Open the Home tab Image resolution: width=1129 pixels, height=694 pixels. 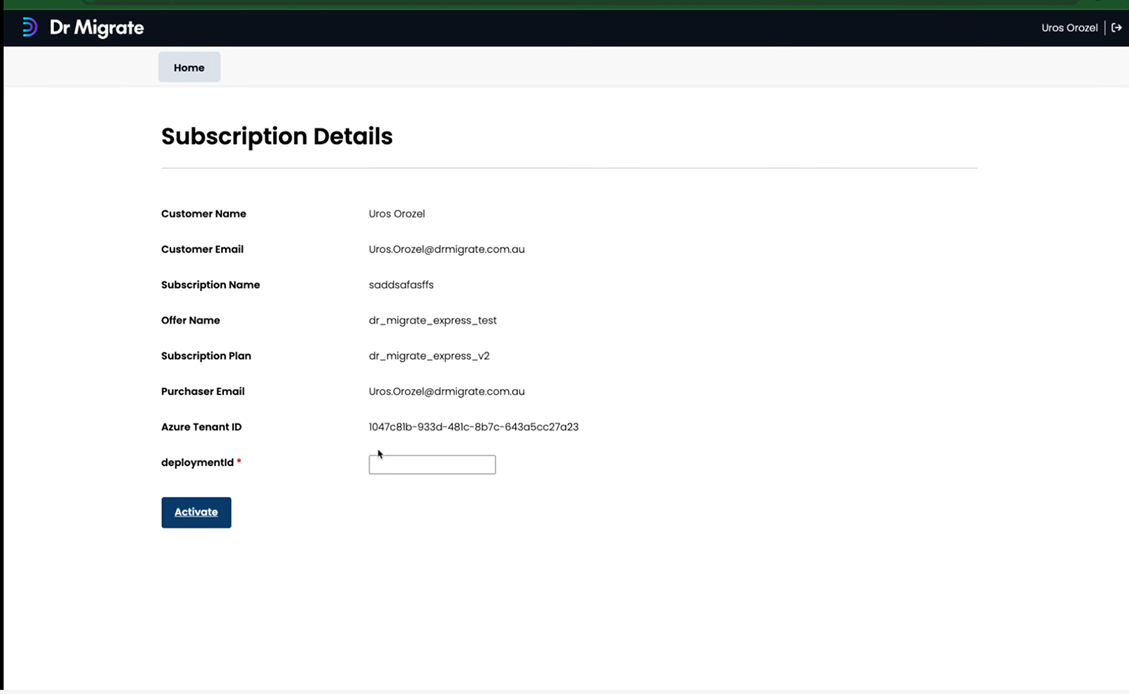click(x=189, y=67)
